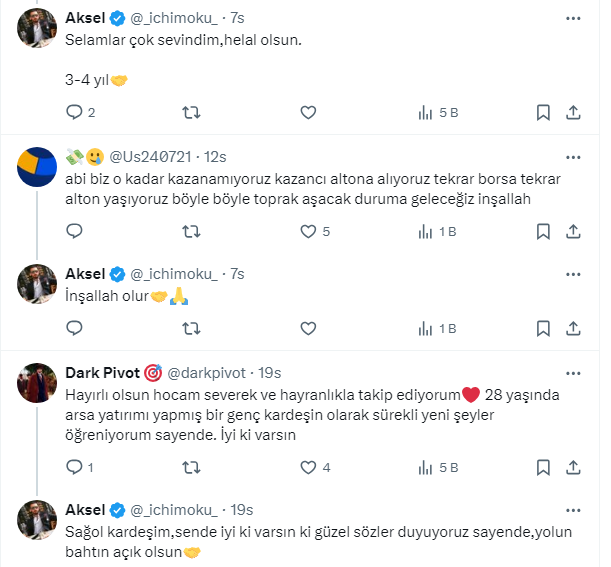View analytics of Us240721's tweet
Image resolution: width=611 pixels, height=567 pixels.
424,231
